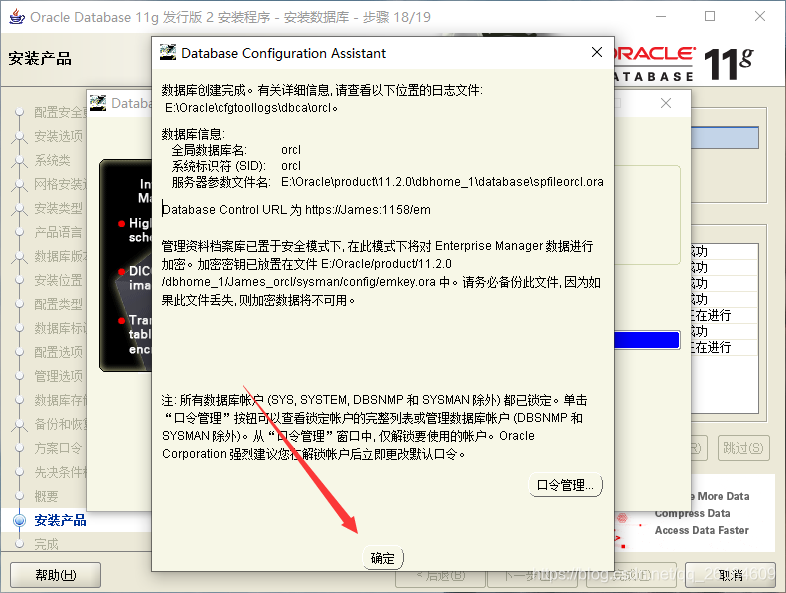Select the 管理选项 step in the sidebar
This screenshot has height=593, width=786.
58,376
